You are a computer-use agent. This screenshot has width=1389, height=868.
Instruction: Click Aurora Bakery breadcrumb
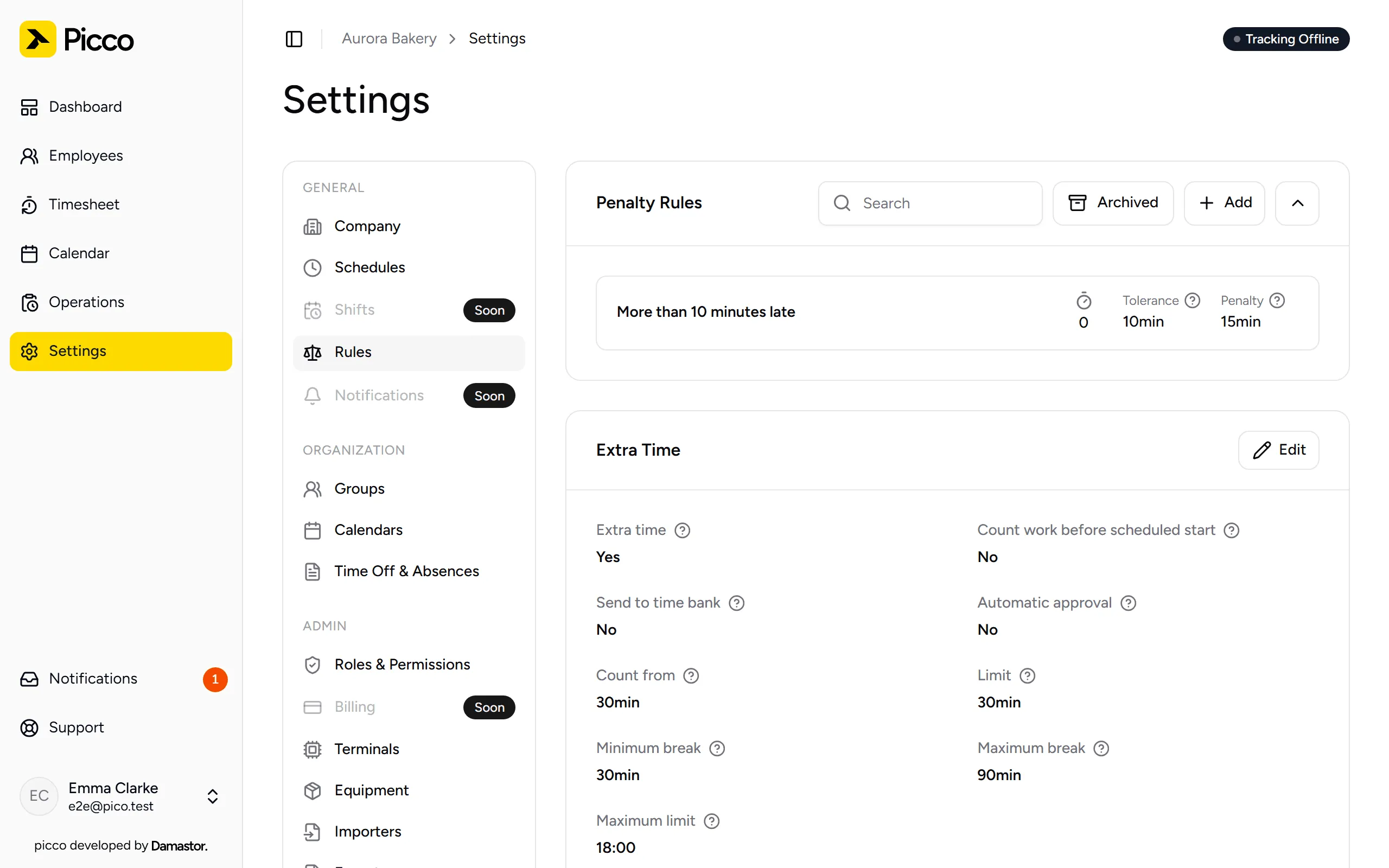click(x=389, y=39)
